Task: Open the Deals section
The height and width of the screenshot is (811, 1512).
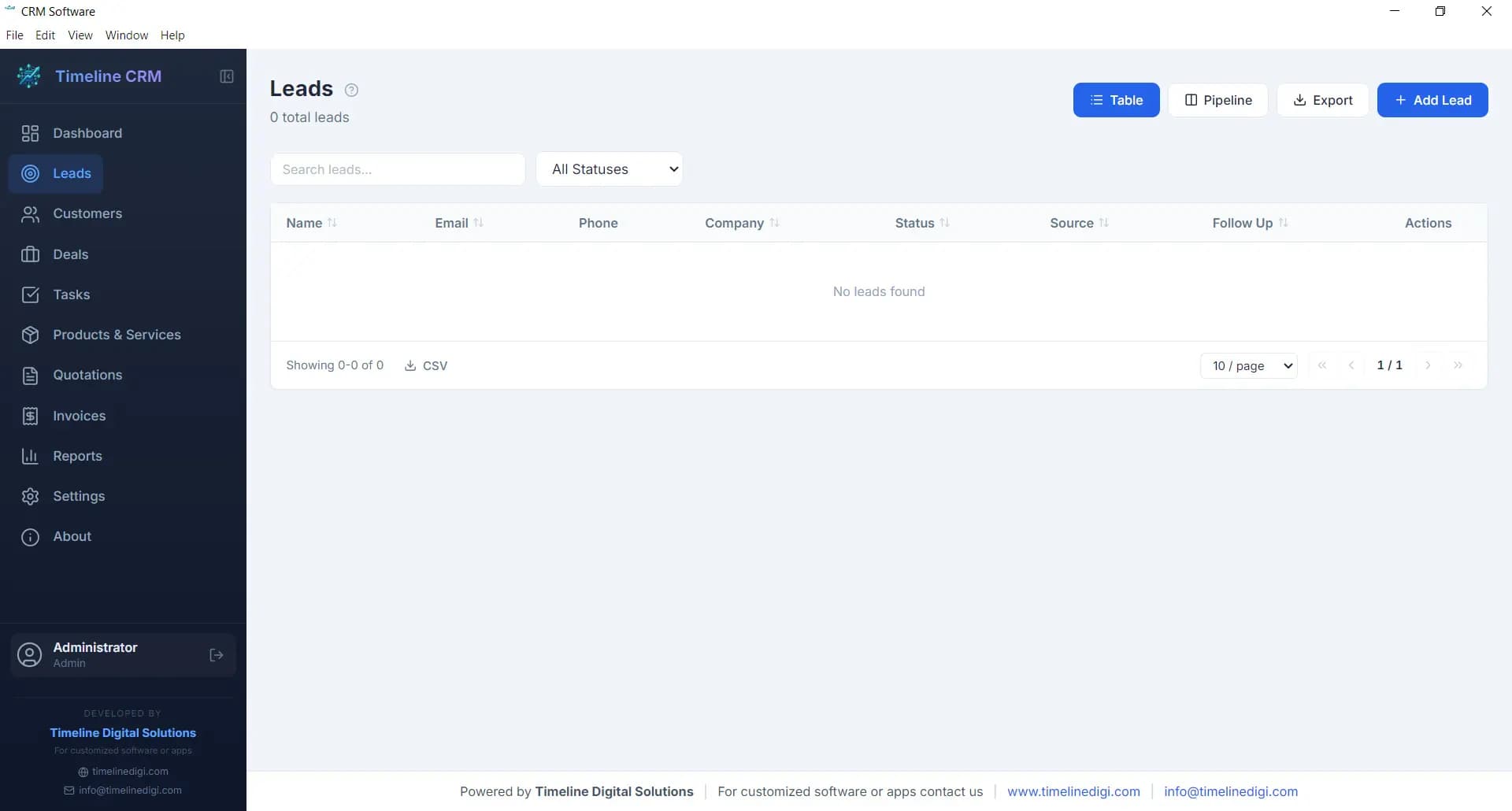Action: (72, 254)
